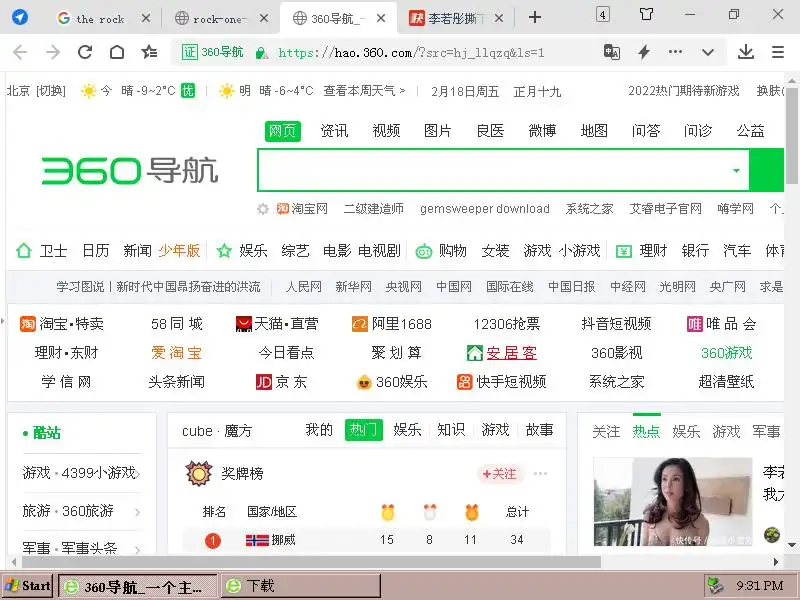Image resolution: width=800 pixels, height=600 pixels.
Task: Select the 热点 tab in news panel
Action: (646, 432)
